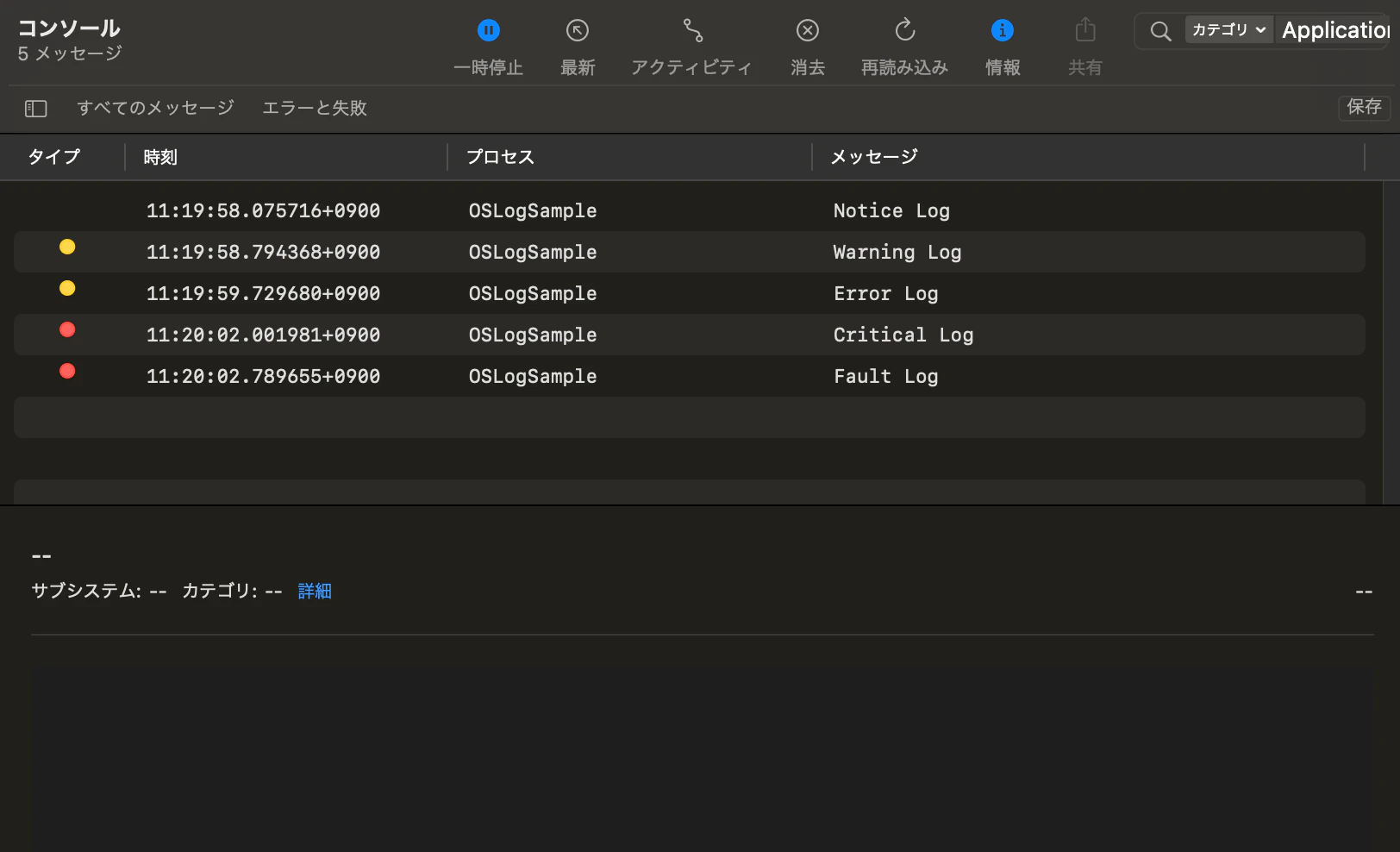Image resolution: width=1400 pixels, height=852 pixels.
Task: Click the yellow dot on Warning Log row
Action: (x=67, y=247)
